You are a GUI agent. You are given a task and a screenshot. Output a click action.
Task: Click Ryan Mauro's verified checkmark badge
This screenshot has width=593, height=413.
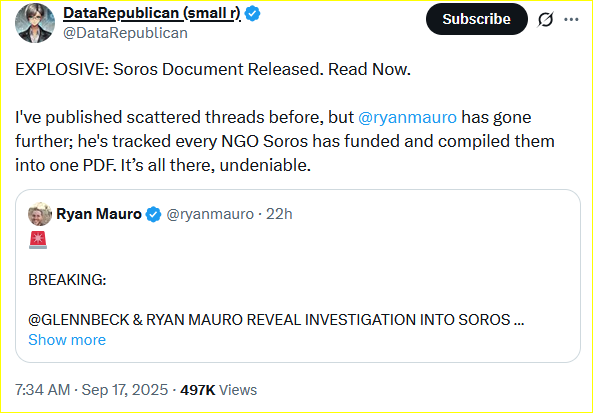[153, 214]
